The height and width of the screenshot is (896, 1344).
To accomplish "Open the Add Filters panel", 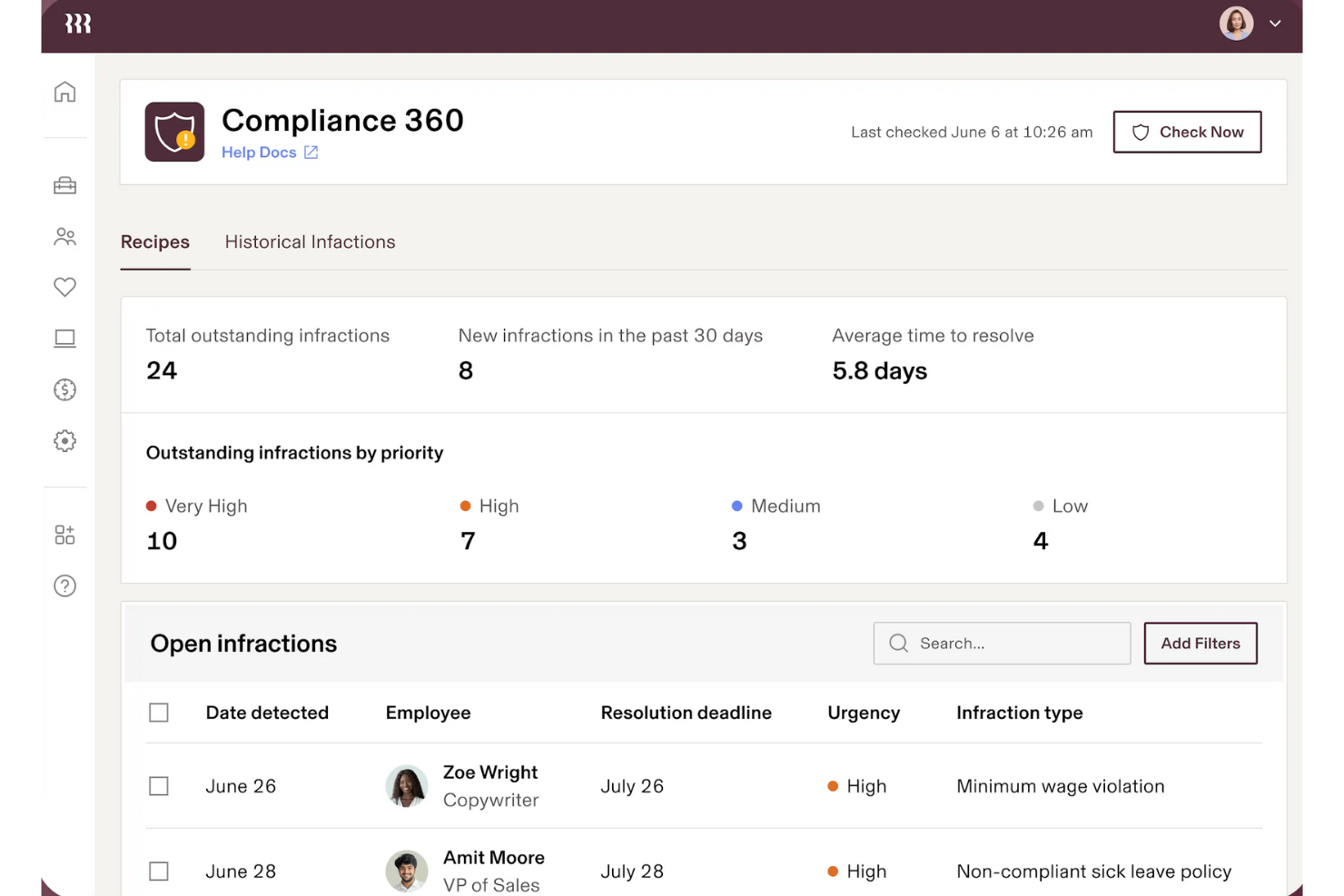I will click(1200, 644).
